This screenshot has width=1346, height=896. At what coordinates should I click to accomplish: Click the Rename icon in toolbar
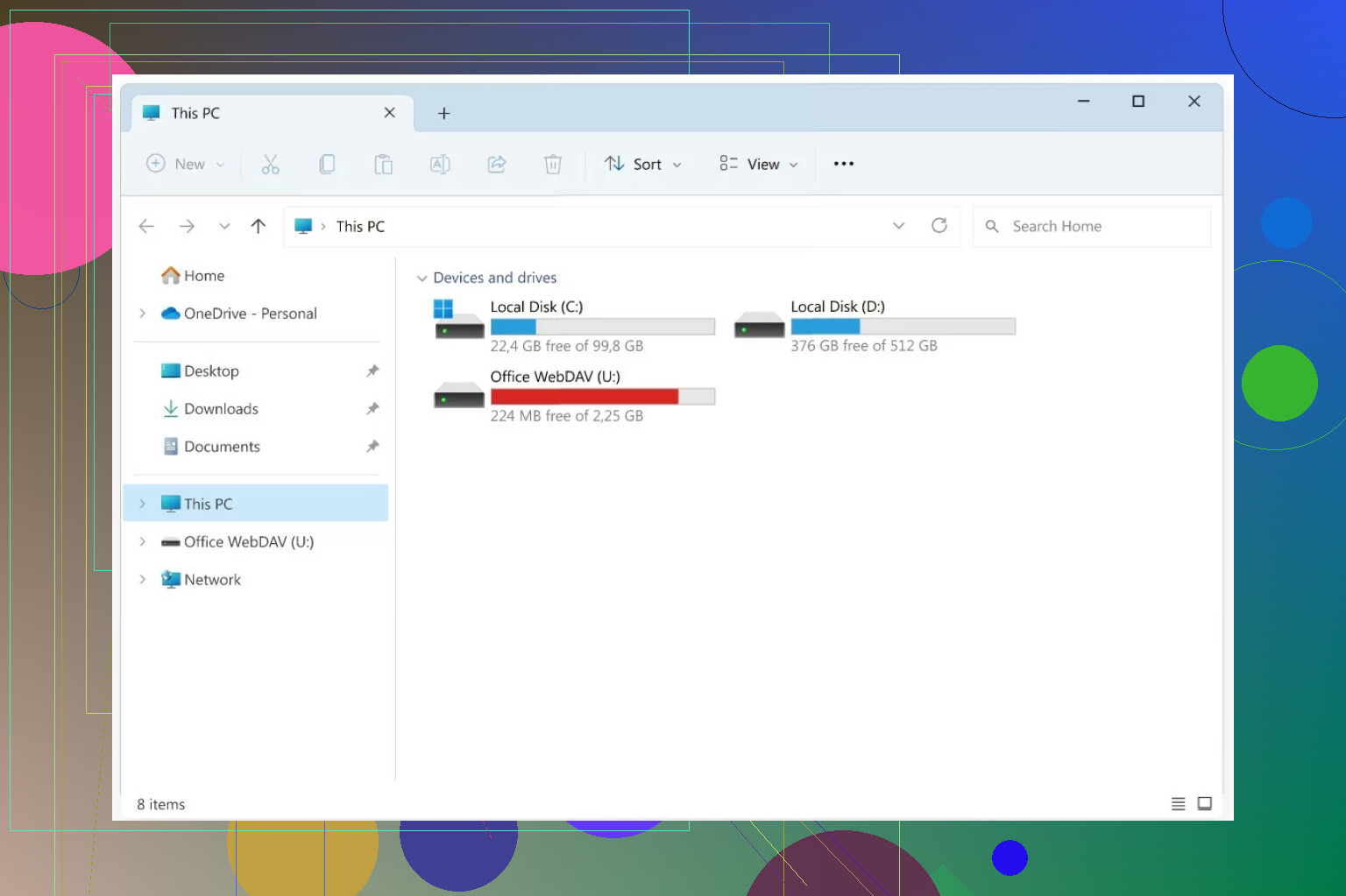pyautogui.click(x=440, y=165)
